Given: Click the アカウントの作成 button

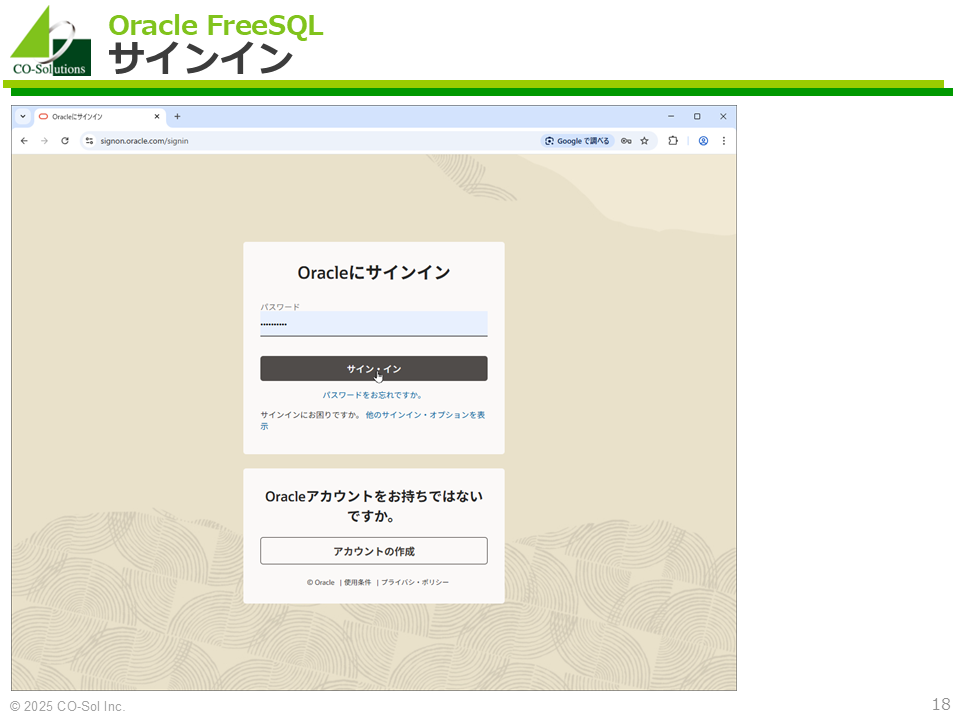Looking at the screenshot, I should click(x=373, y=551).
